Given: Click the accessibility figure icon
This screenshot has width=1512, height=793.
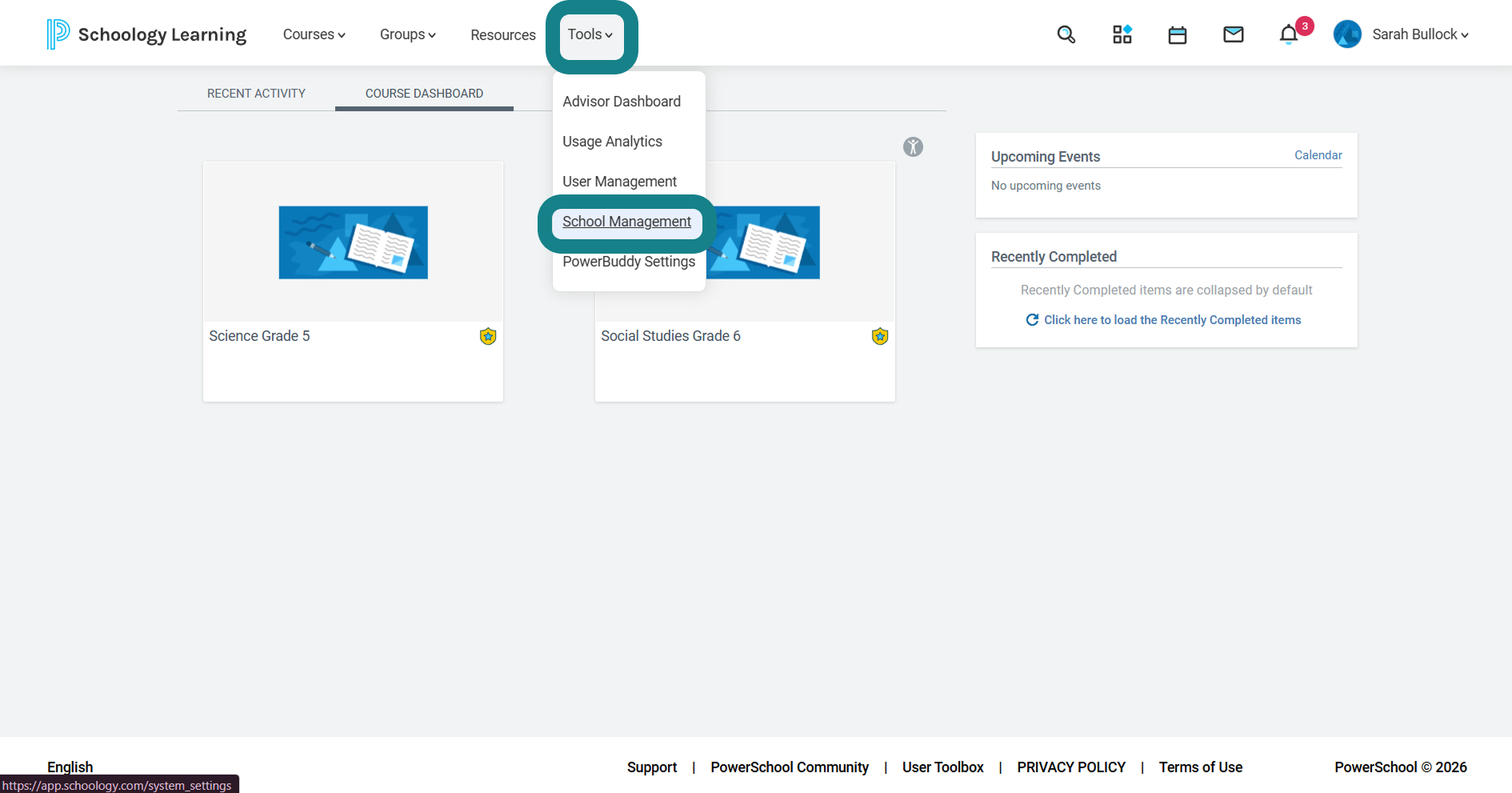Looking at the screenshot, I should coord(913,146).
